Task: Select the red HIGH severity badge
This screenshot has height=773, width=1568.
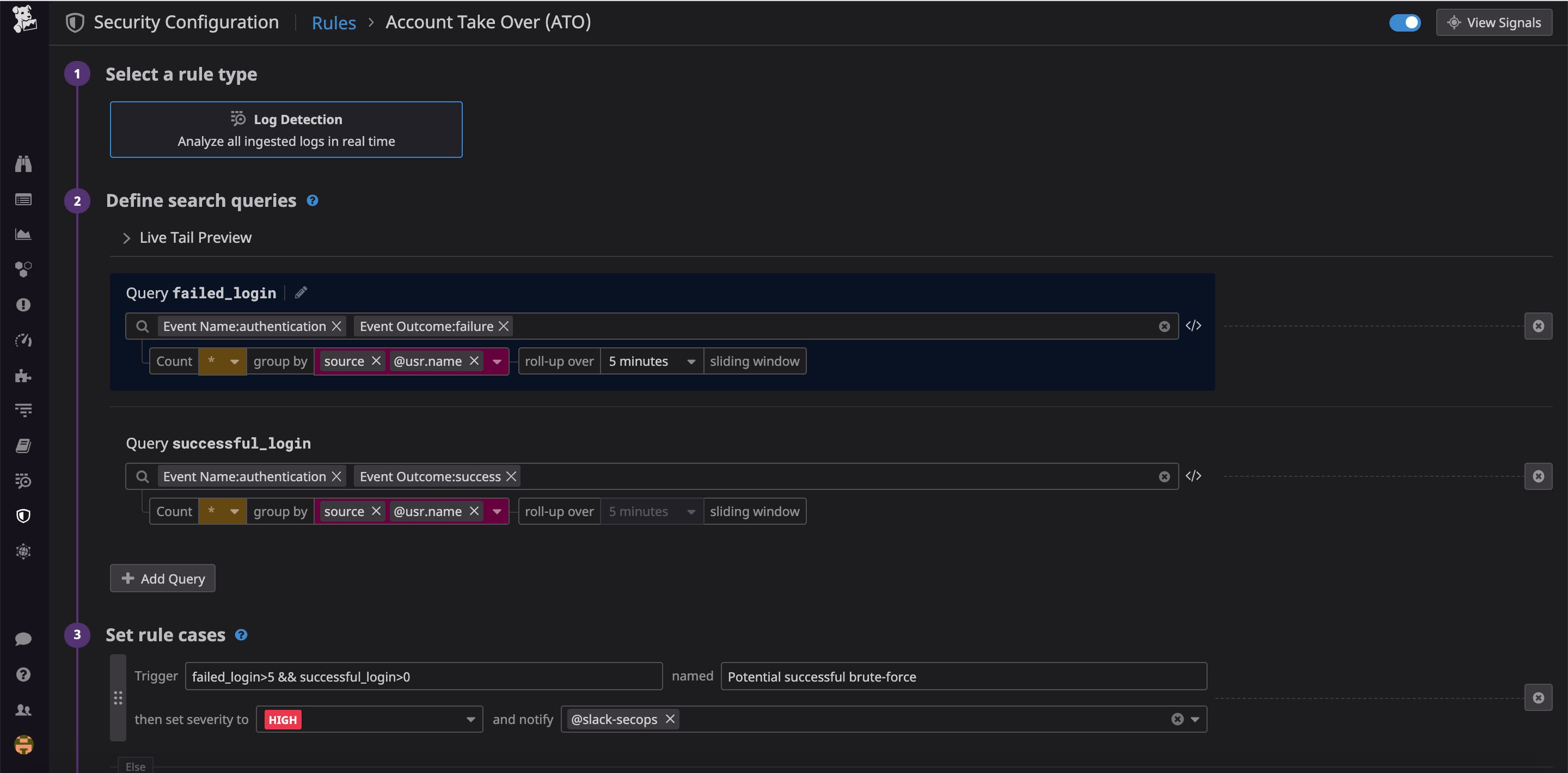Action: tap(282, 719)
